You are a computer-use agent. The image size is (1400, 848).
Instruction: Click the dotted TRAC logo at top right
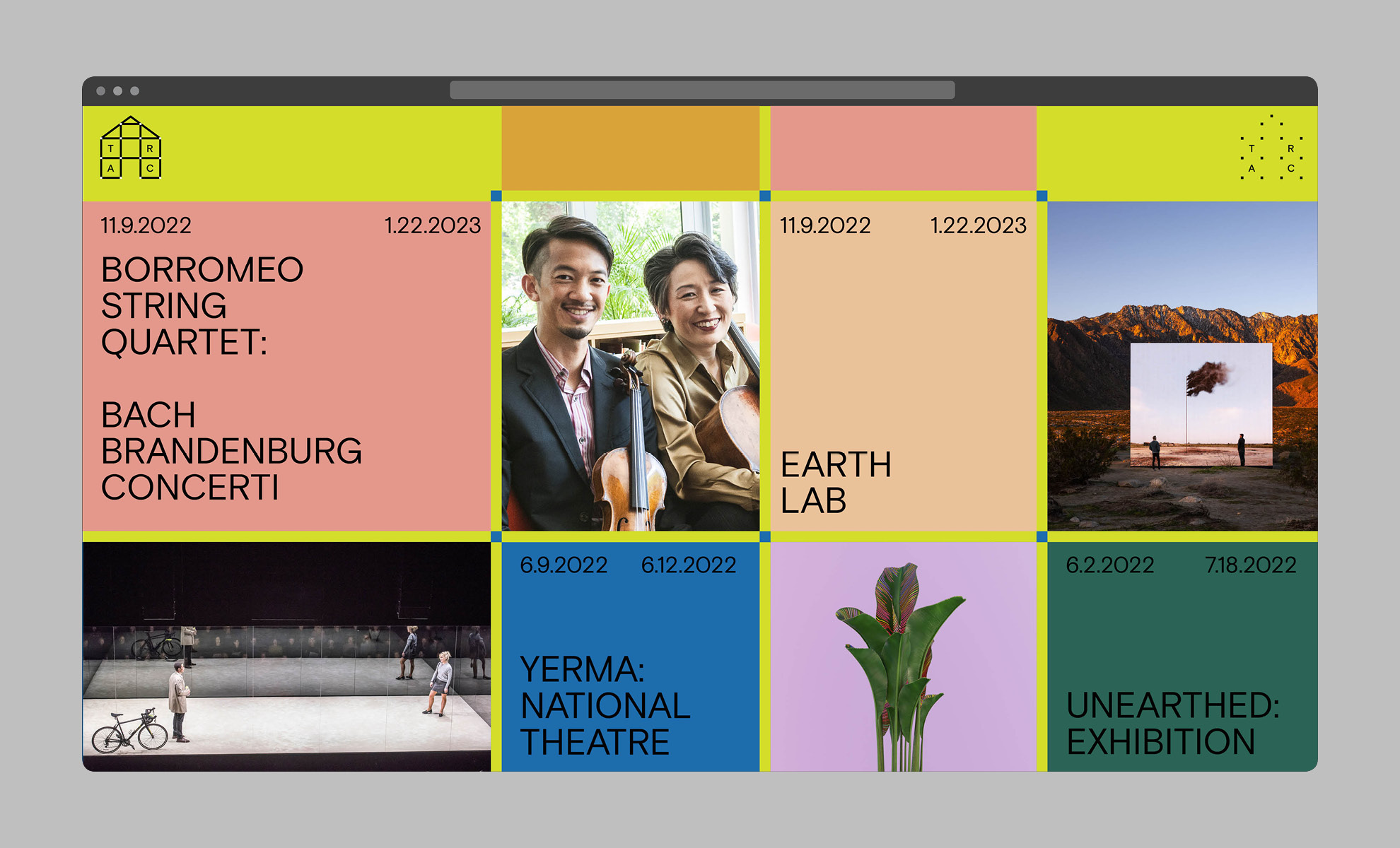(1271, 147)
